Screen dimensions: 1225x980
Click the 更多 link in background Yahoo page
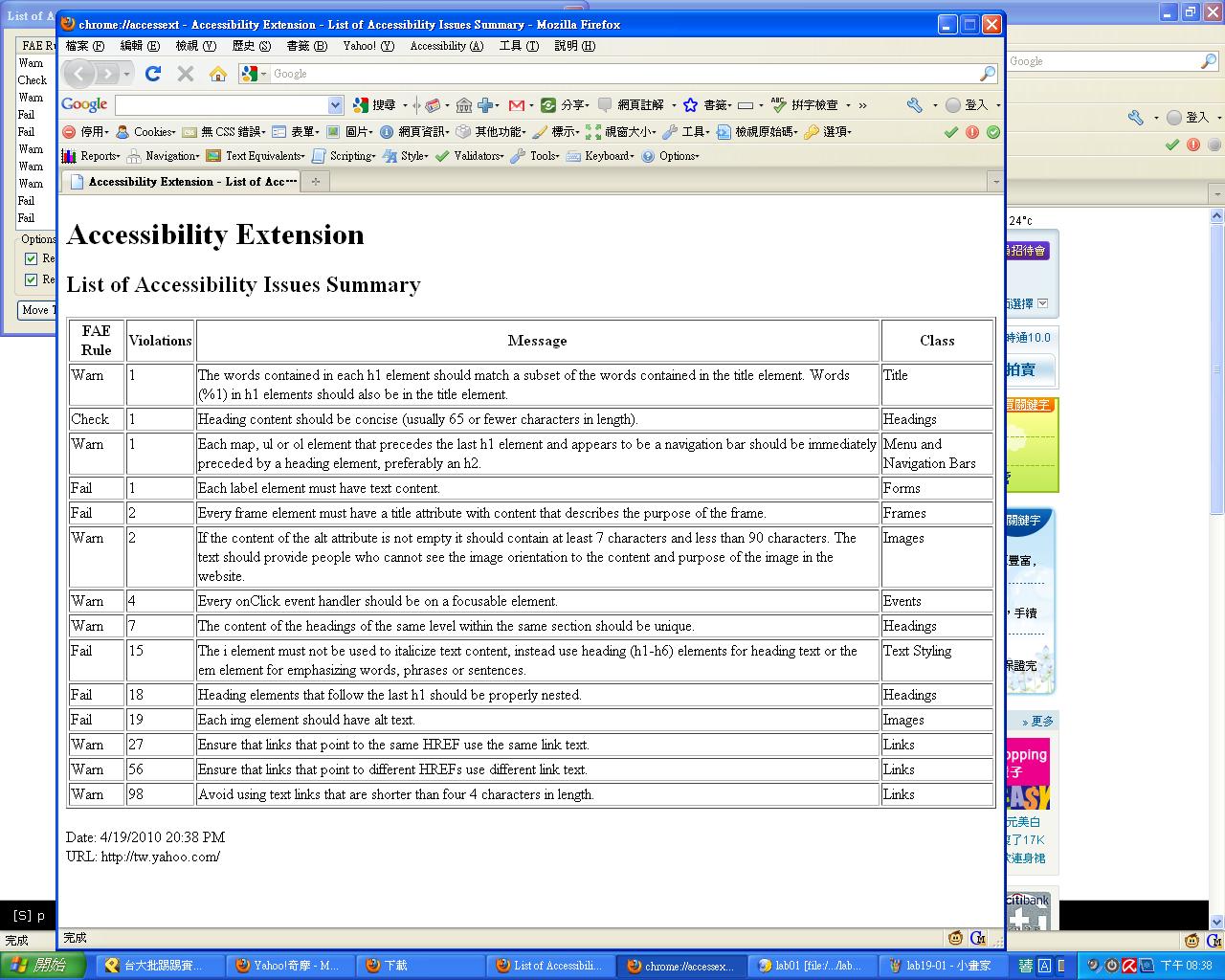tap(1037, 722)
